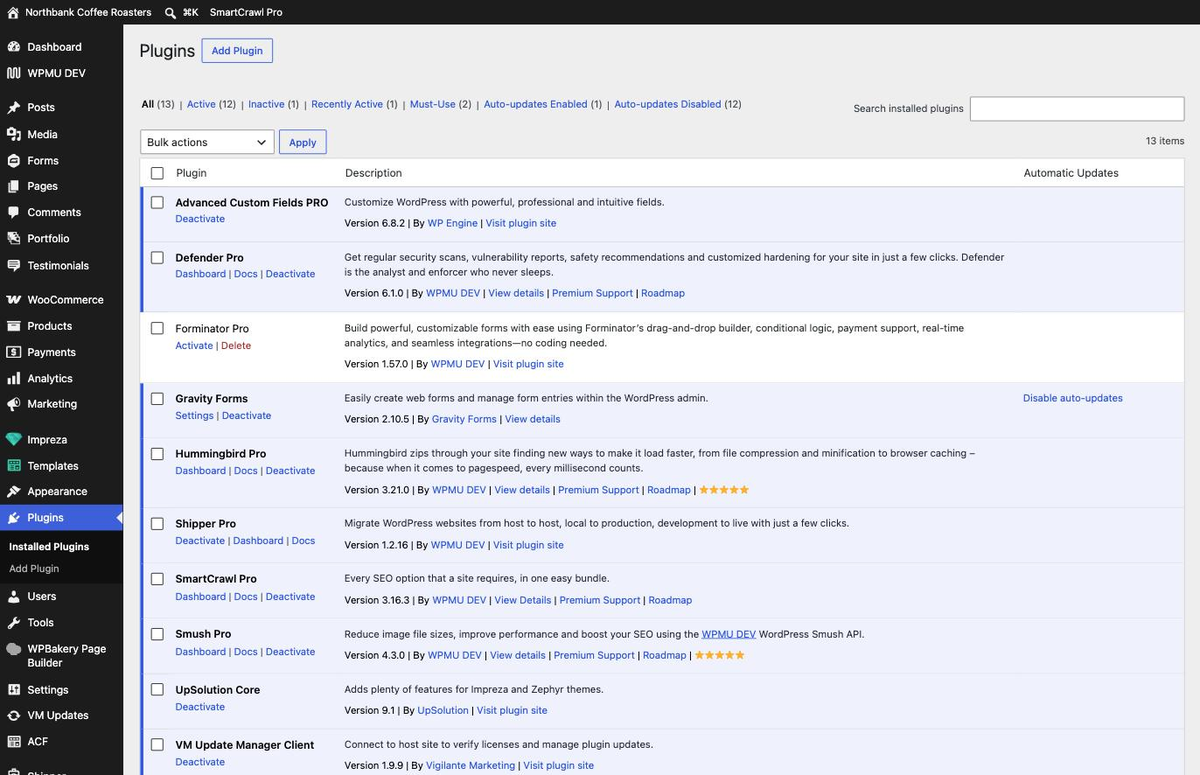
Task: Click the Pages sidebar icon
Action: 13,186
